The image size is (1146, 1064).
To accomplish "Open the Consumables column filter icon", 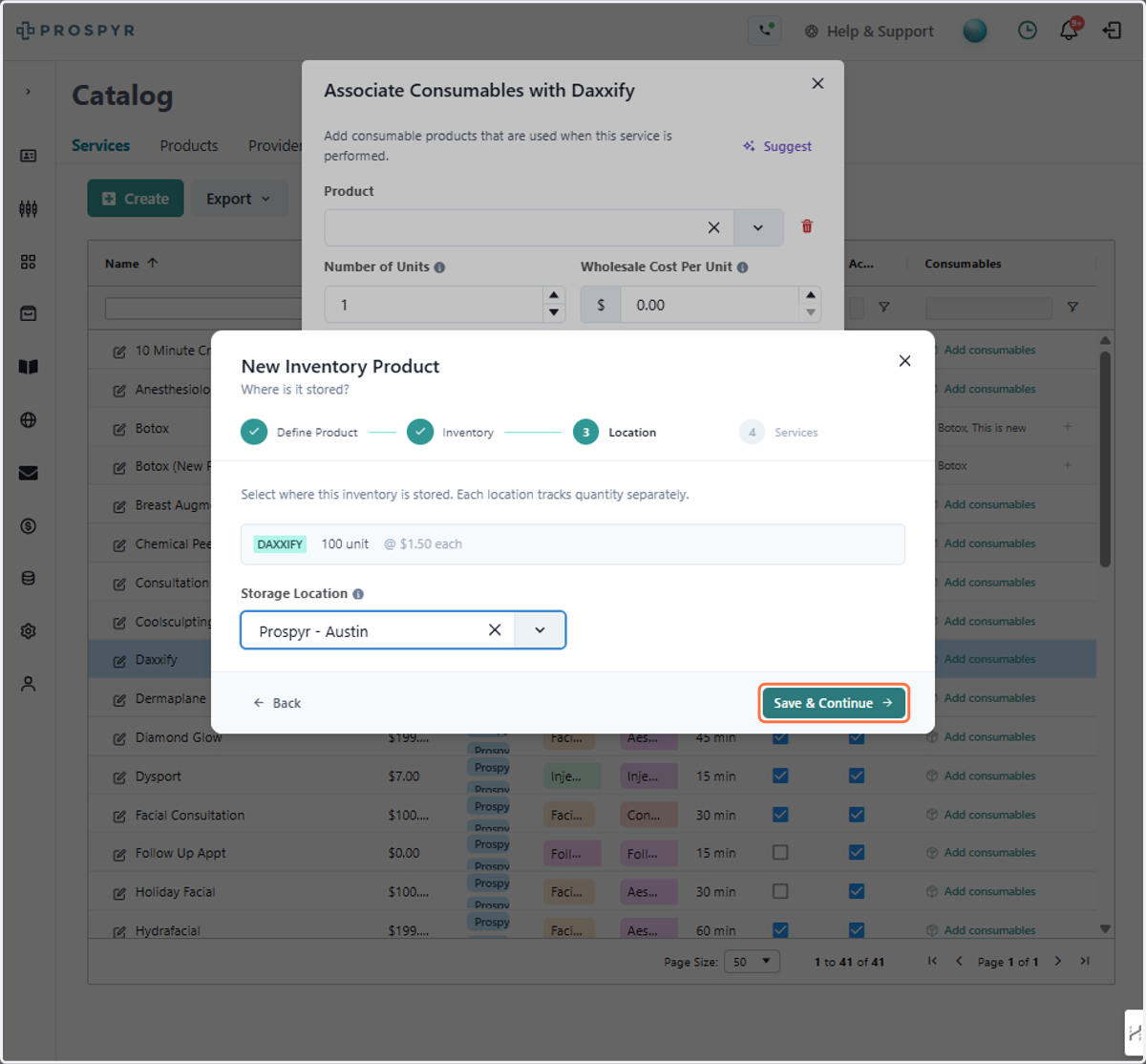I will 1072,308.
